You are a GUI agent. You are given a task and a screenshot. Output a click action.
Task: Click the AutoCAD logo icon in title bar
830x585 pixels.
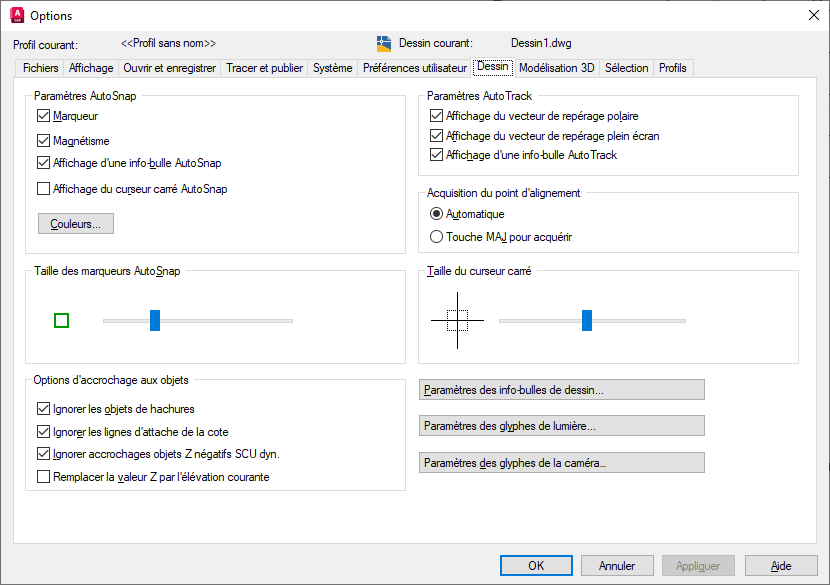click(17, 15)
